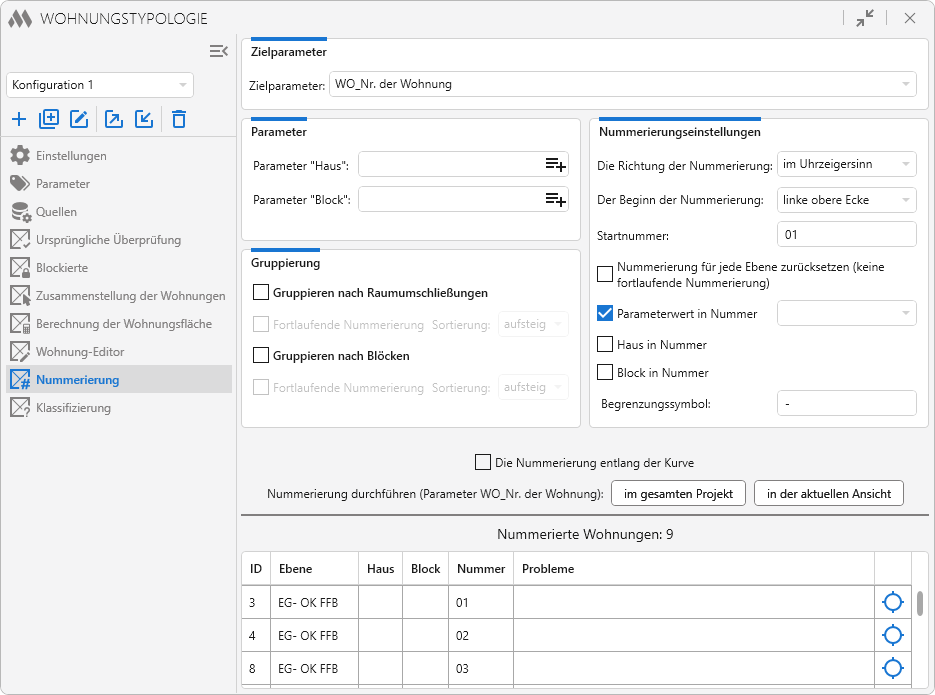Collapse the sidebar with the hamburger icon

219,51
